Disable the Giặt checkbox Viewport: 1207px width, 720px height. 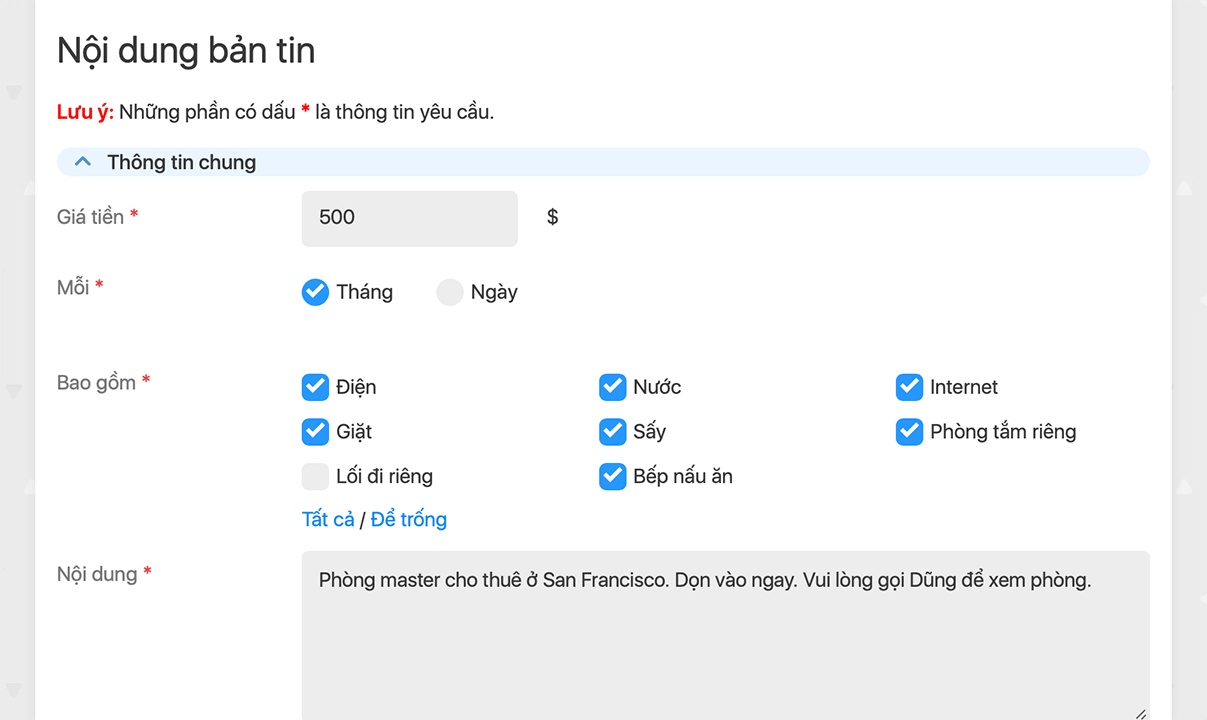tap(315, 432)
